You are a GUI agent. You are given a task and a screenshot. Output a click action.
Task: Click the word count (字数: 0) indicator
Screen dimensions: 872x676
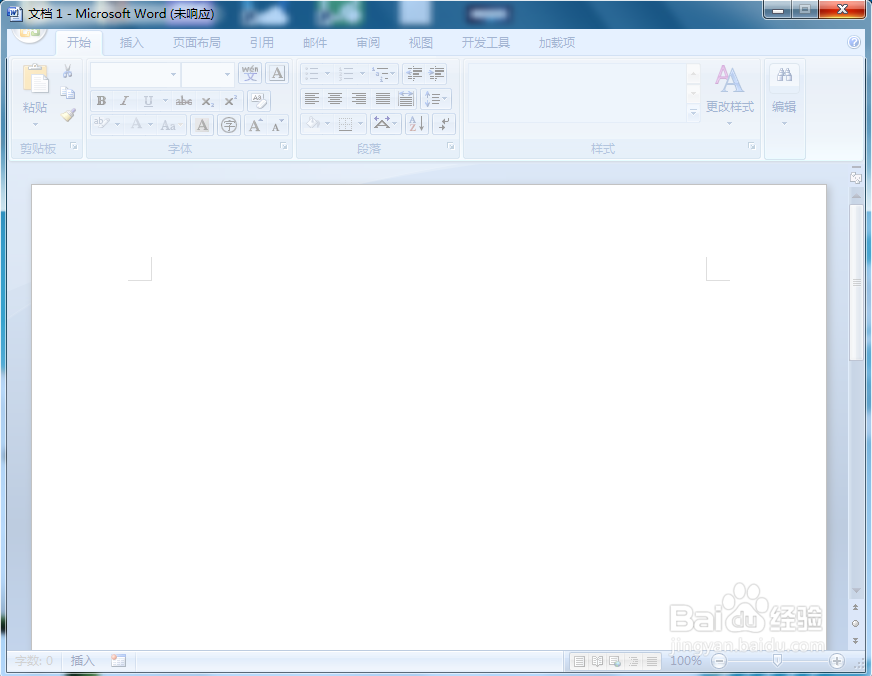[34, 660]
